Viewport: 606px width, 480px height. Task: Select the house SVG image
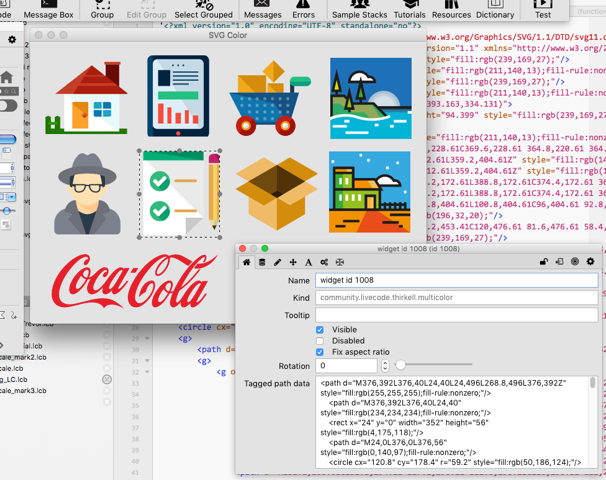[92, 99]
